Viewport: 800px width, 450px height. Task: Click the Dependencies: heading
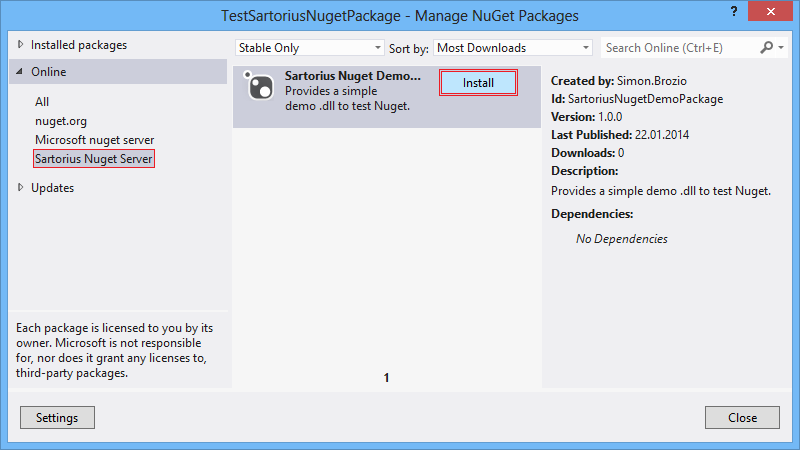coord(592,214)
